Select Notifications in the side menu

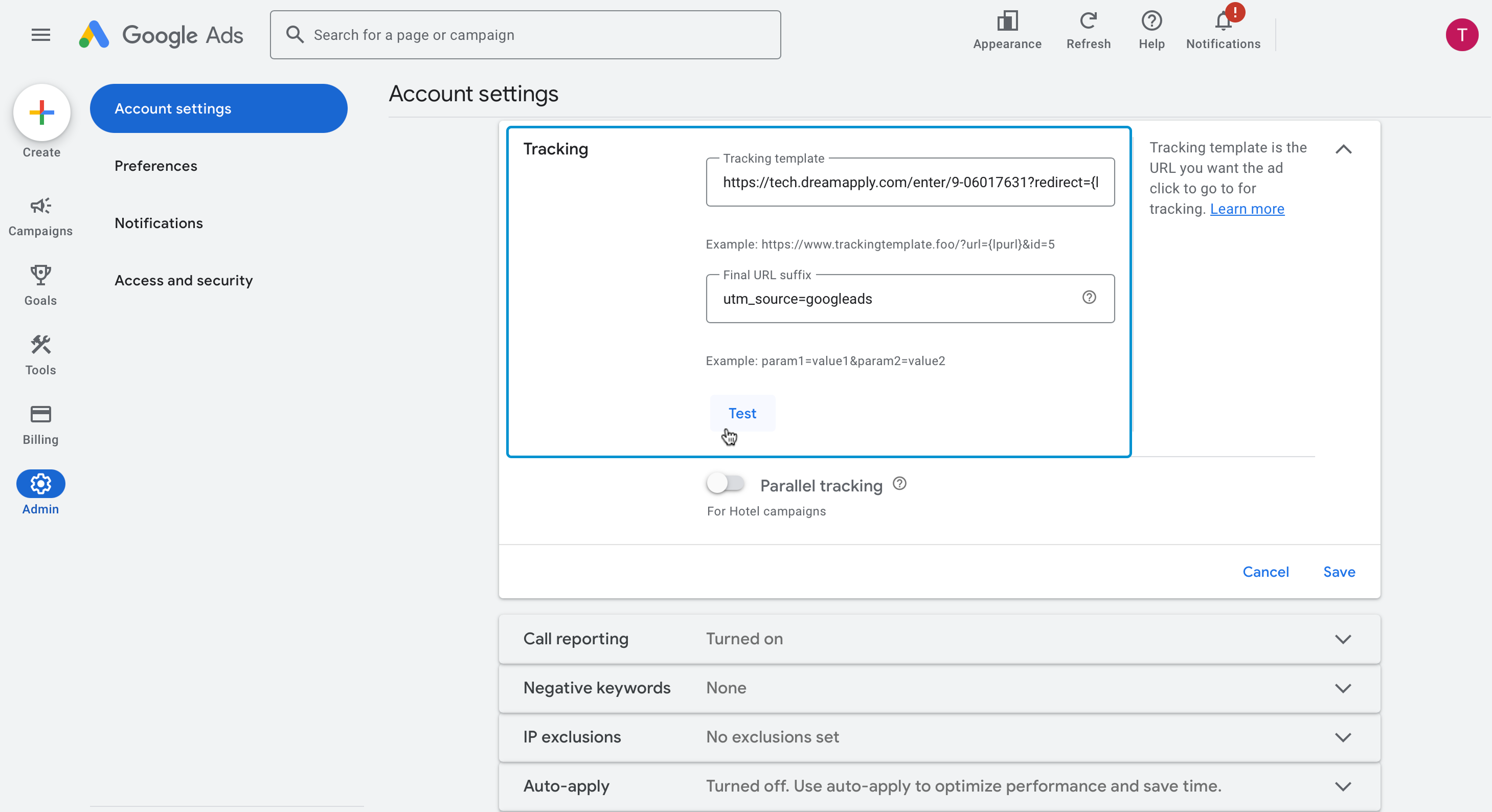coord(159,223)
